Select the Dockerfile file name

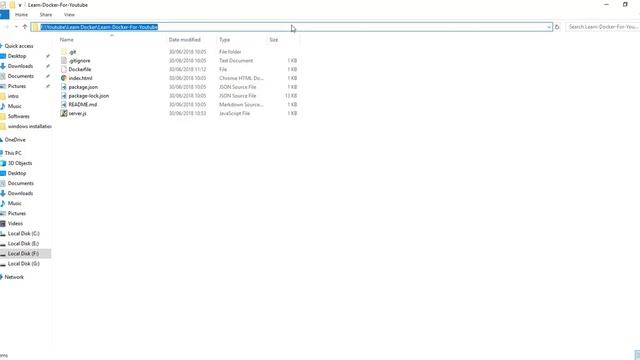[x=80, y=69]
